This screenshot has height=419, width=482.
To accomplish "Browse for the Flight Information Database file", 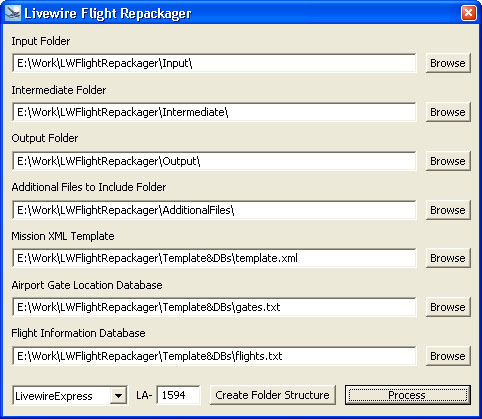I will [448, 356].
